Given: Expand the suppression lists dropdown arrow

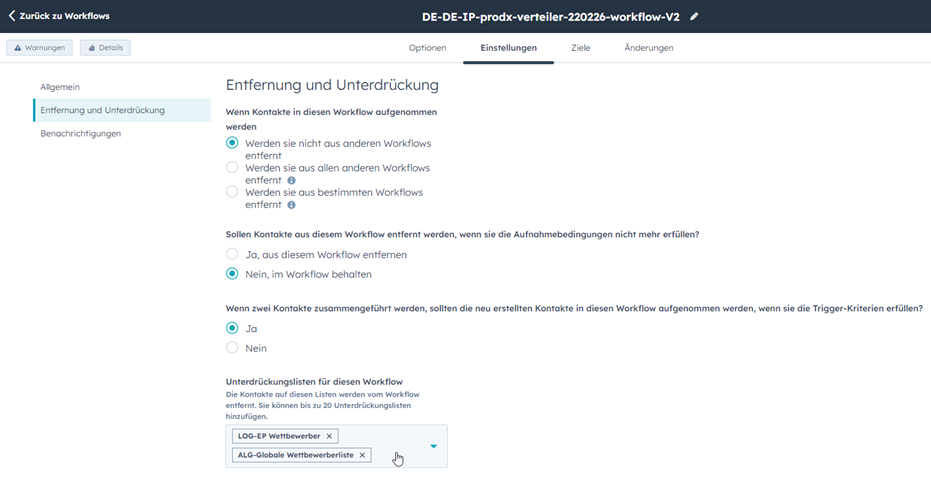Looking at the screenshot, I should tap(433, 446).
